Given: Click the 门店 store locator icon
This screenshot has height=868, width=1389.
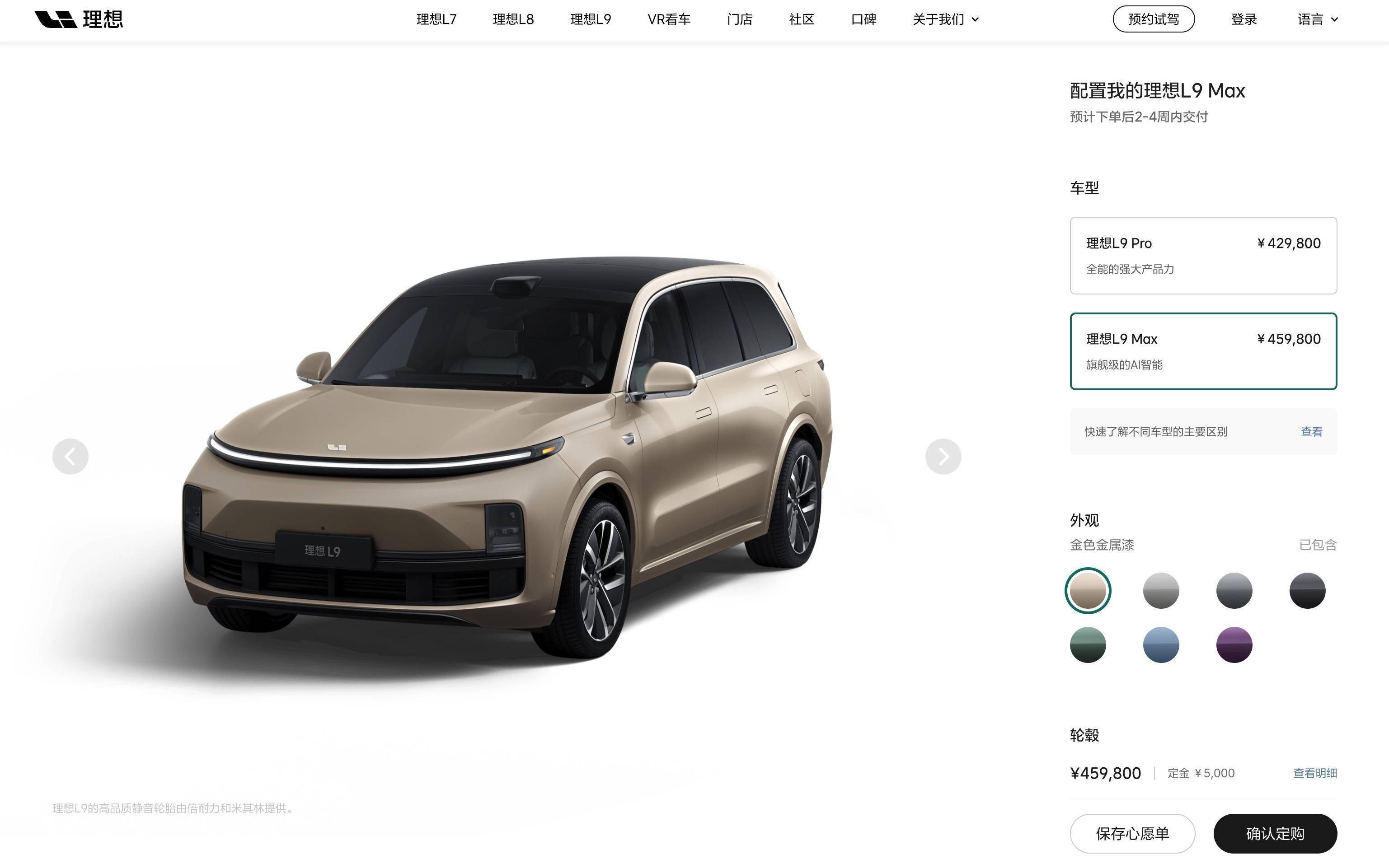Looking at the screenshot, I should click(740, 18).
